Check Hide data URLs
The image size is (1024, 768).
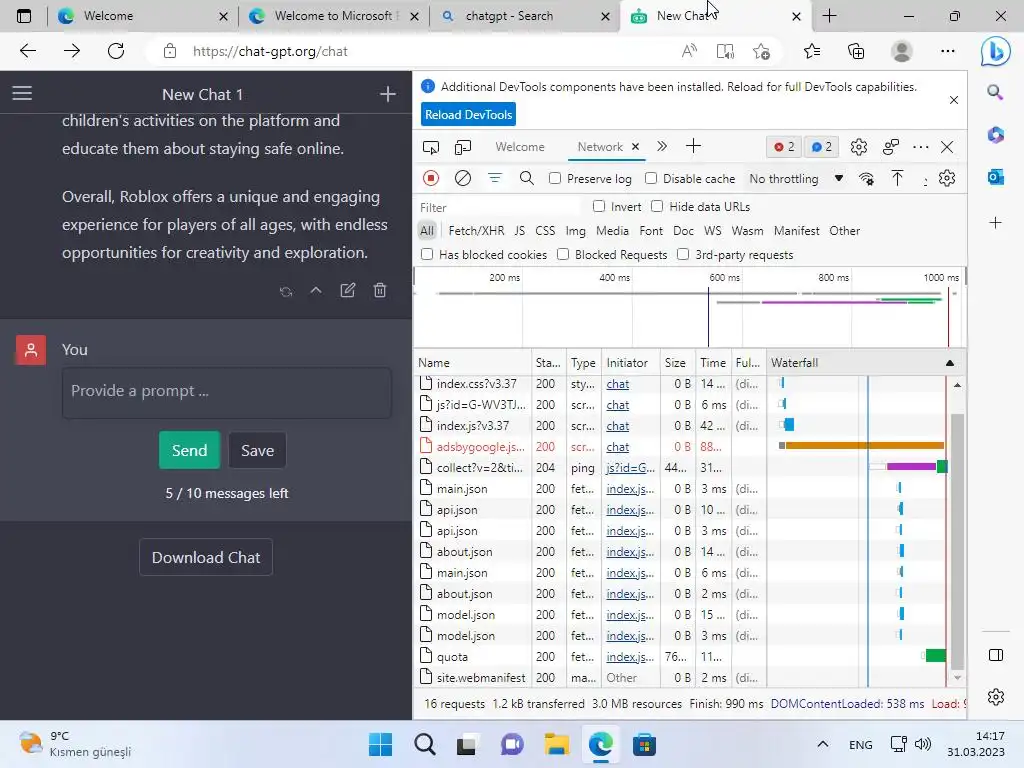(658, 206)
